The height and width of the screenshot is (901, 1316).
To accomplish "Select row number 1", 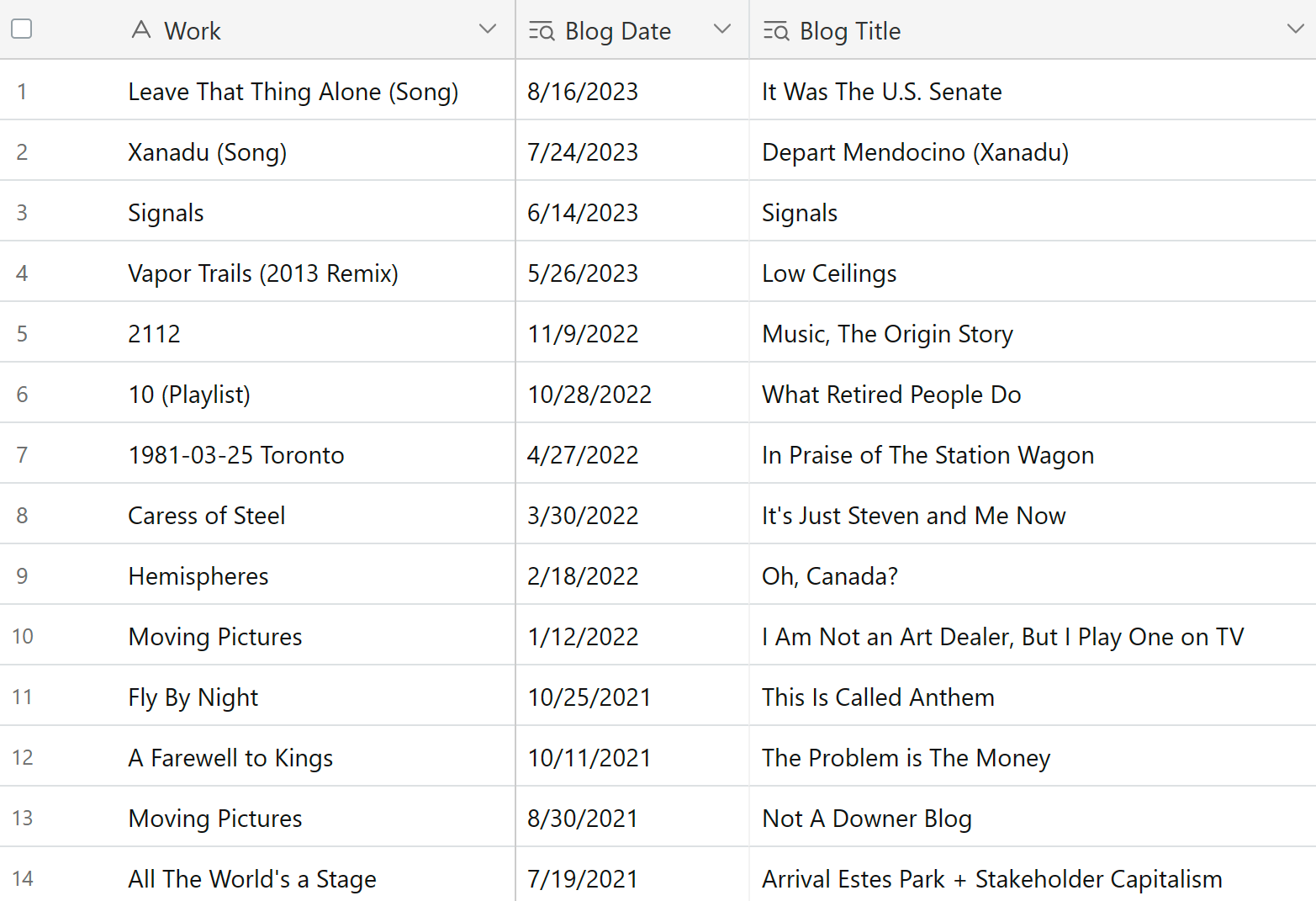I will coord(22,91).
